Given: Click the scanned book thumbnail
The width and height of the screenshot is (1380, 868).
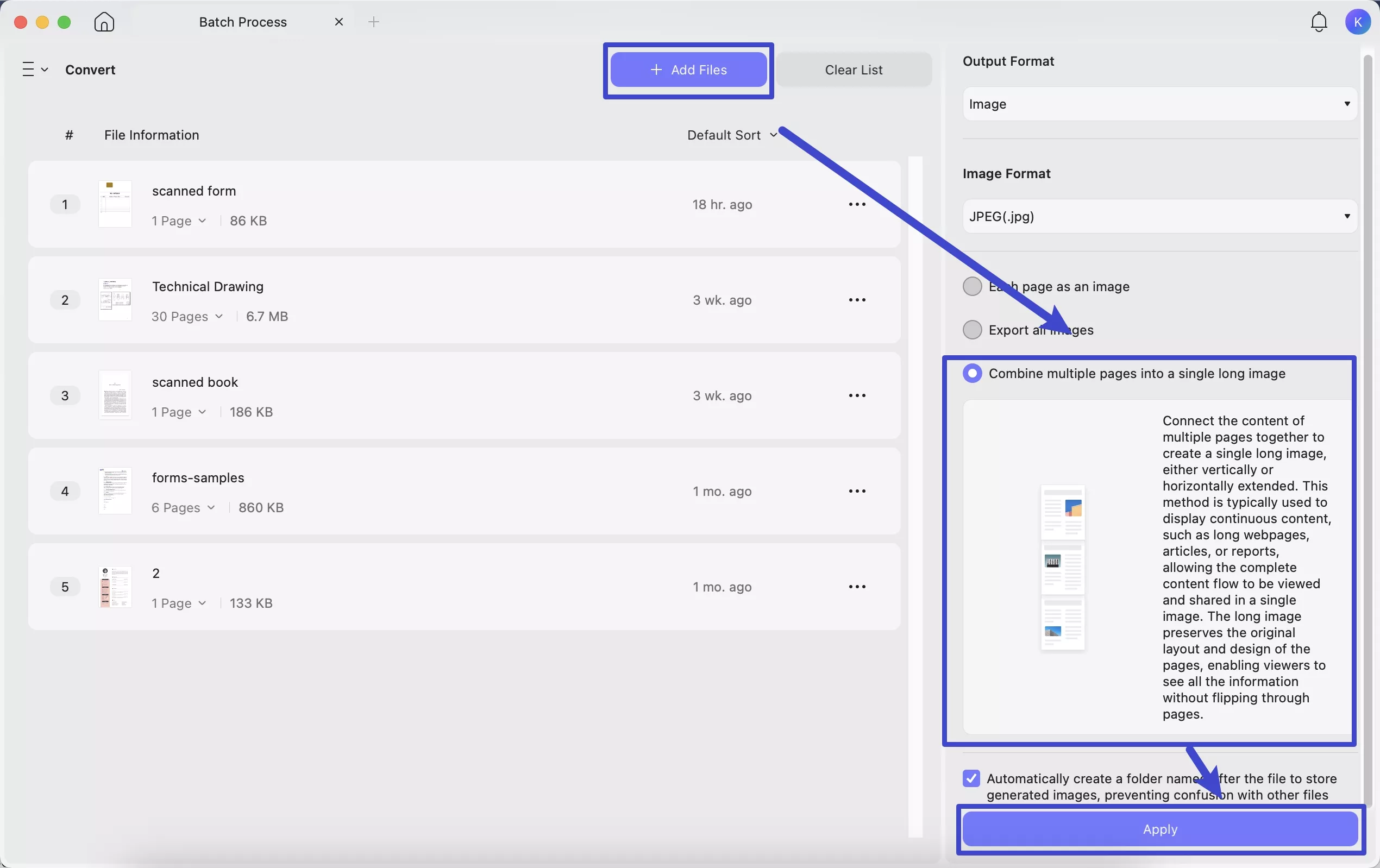Looking at the screenshot, I should click(115, 395).
